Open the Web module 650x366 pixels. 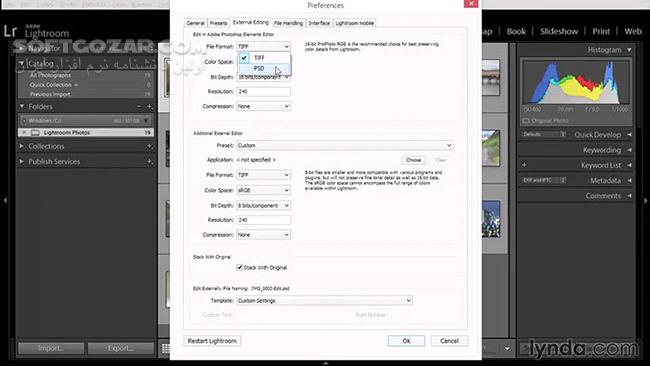pos(633,32)
